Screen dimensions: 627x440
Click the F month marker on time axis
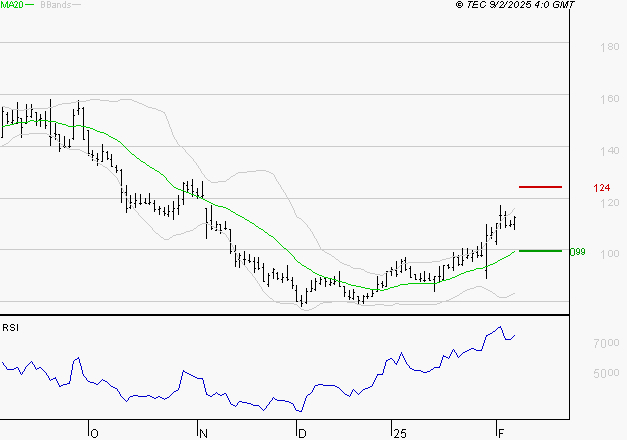[501, 434]
